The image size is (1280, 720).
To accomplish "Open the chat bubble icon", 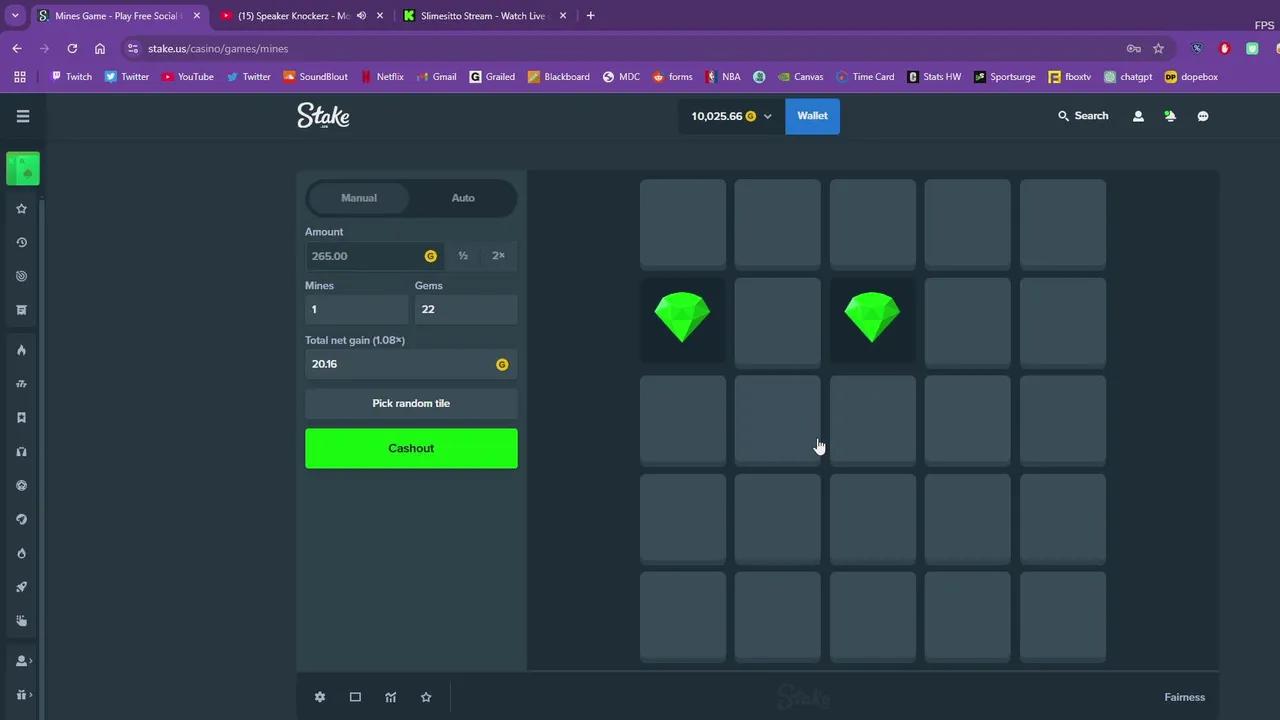I will click(x=1203, y=116).
